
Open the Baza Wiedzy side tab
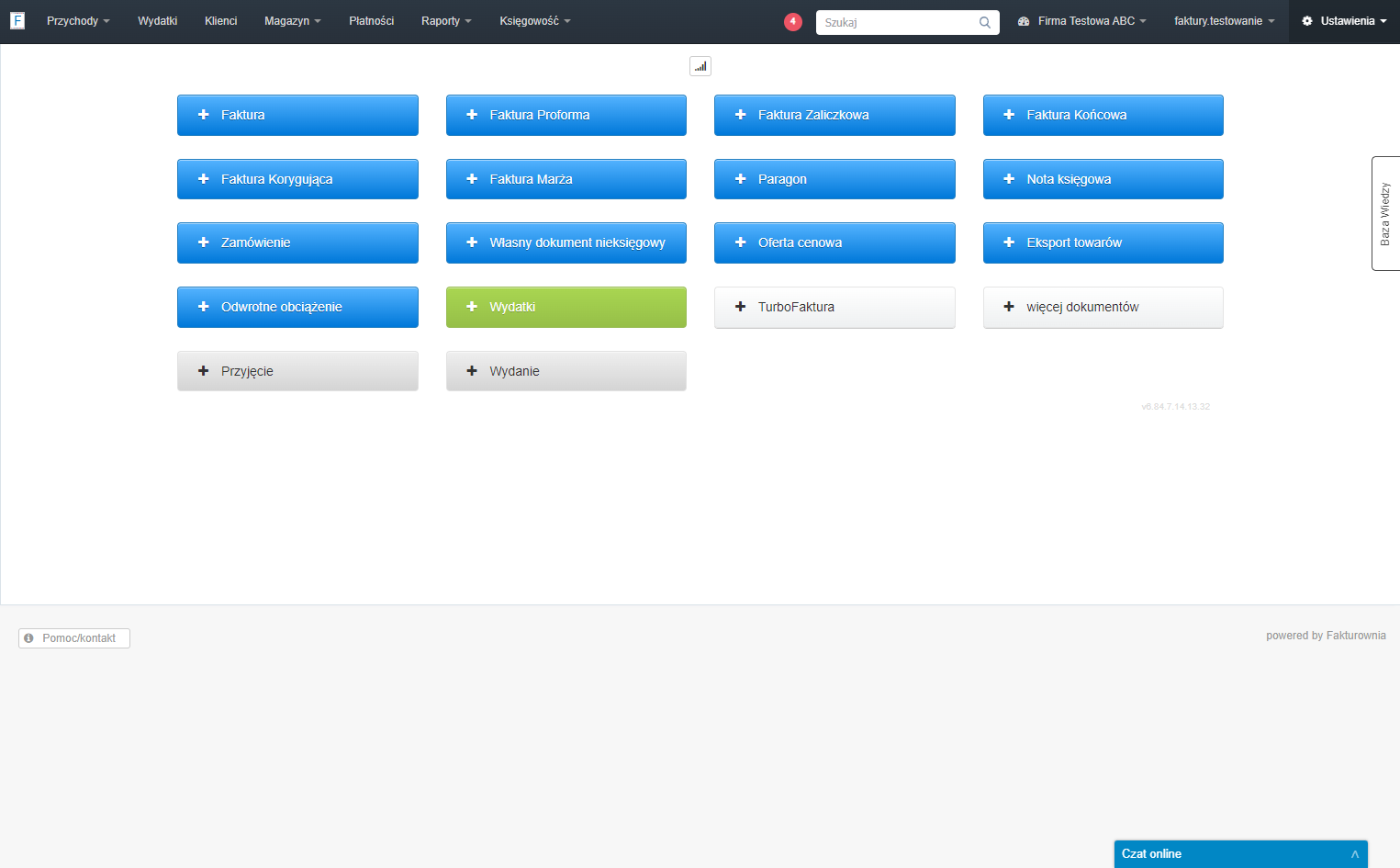pos(1385,213)
